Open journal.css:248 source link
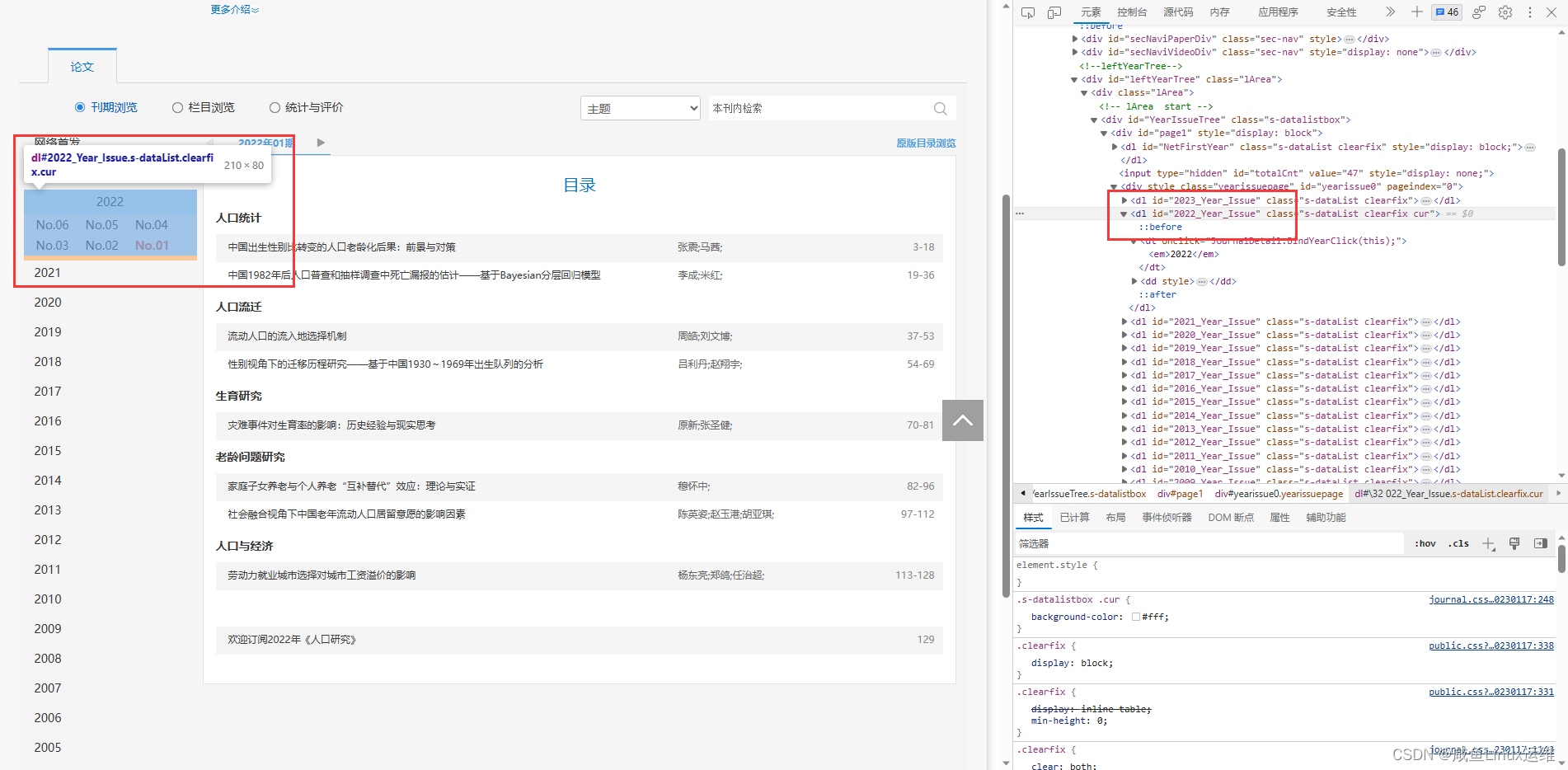 pos(1491,599)
